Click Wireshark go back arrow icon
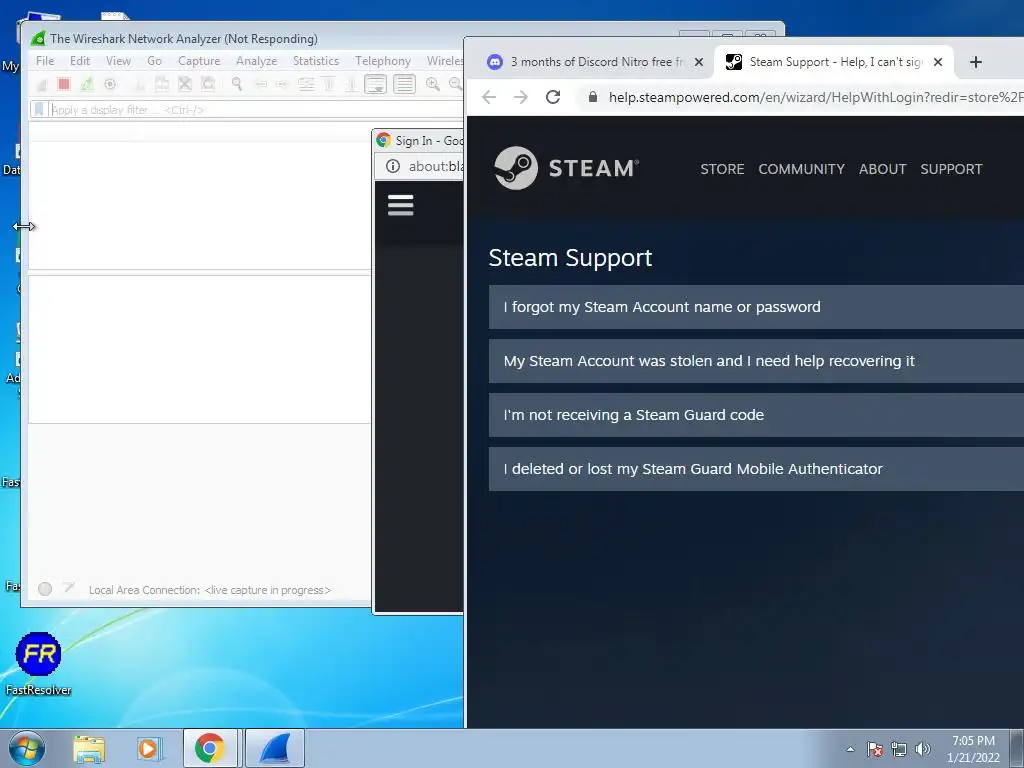Viewport: 1024px width, 768px height. [x=260, y=84]
